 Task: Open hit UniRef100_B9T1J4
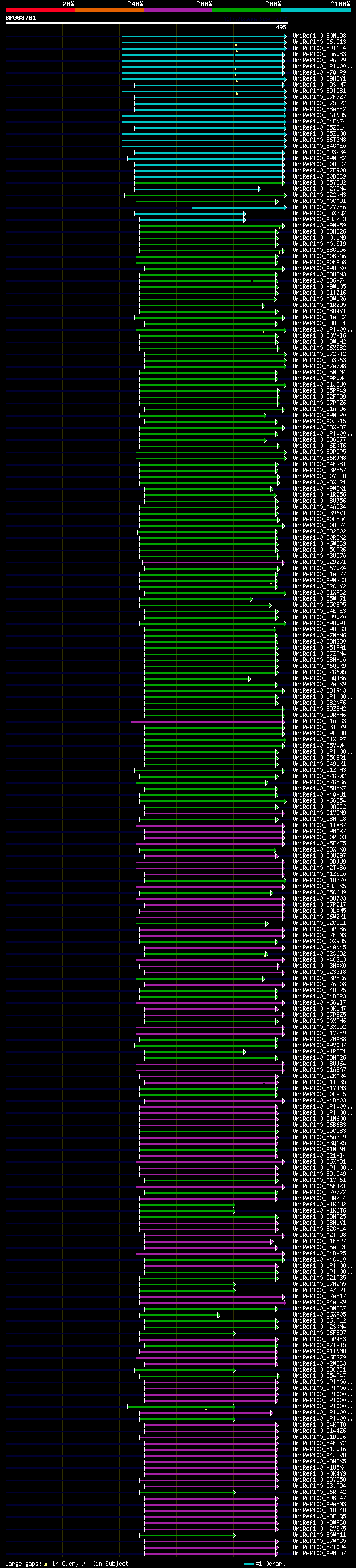pyautogui.click(x=319, y=48)
